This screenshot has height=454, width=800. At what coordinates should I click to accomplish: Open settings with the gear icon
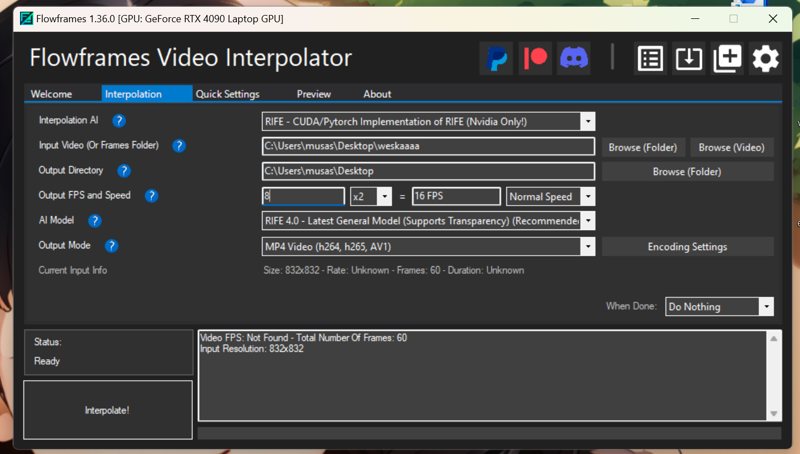point(765,58)
